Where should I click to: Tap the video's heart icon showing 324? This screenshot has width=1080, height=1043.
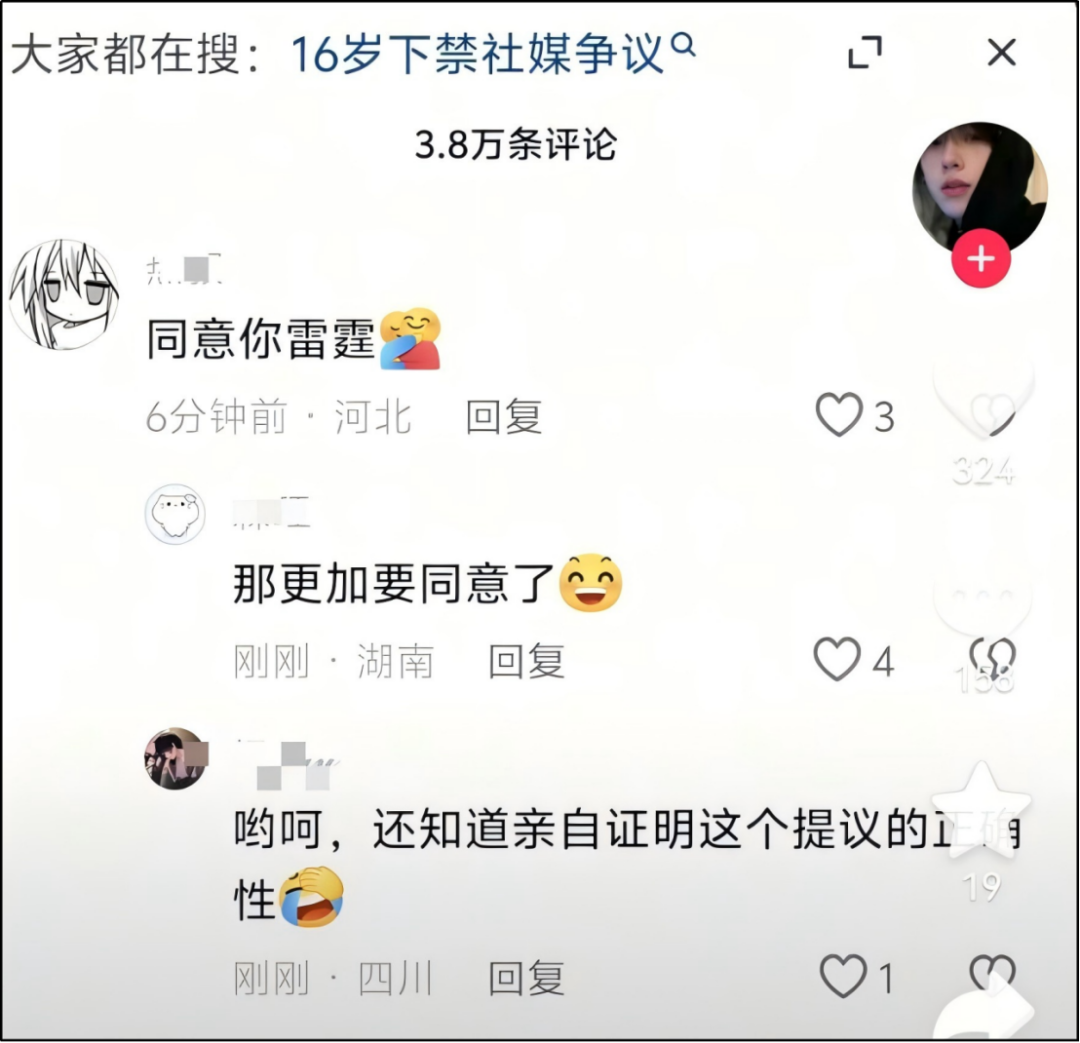(x=984, y=400)
